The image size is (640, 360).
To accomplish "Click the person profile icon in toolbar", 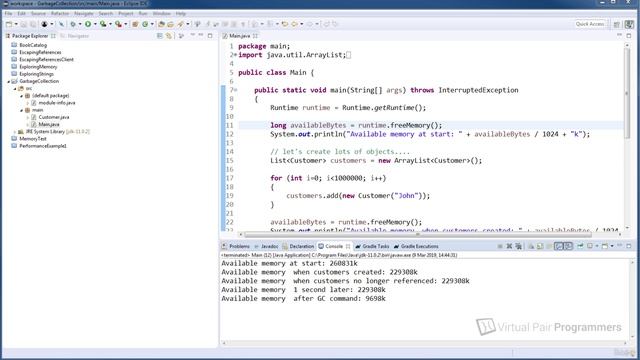I will pyautogui.click(x=44, y=24).
